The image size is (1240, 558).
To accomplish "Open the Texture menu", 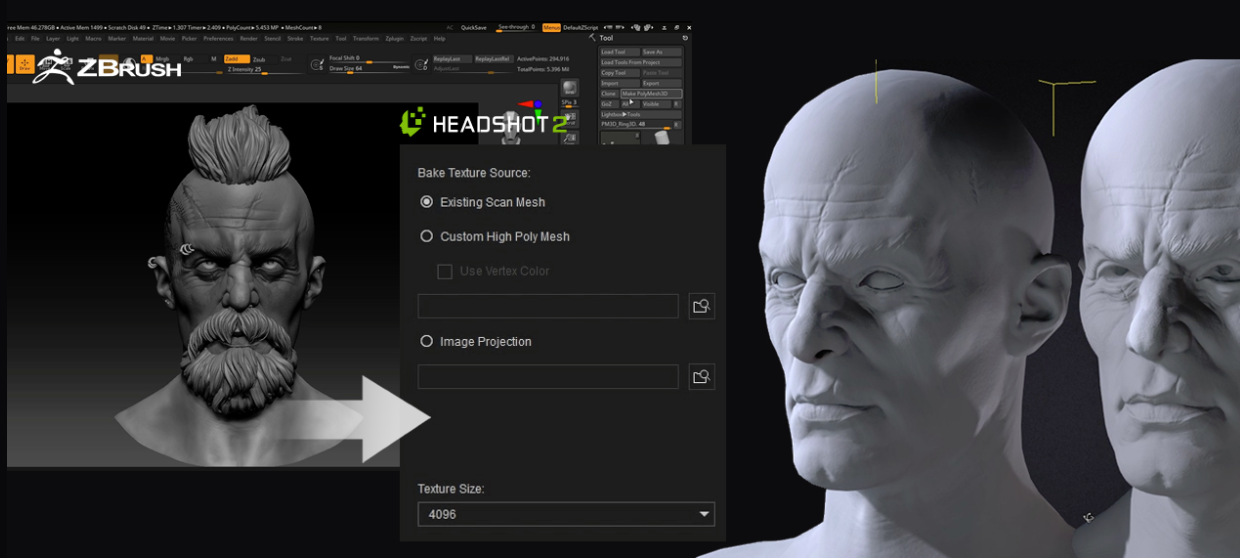I will (319, 39).
